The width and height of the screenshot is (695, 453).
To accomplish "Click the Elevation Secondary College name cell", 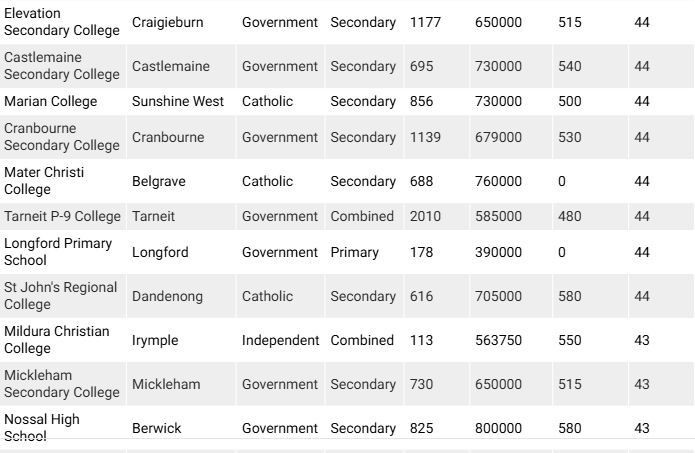I will 62,22.
